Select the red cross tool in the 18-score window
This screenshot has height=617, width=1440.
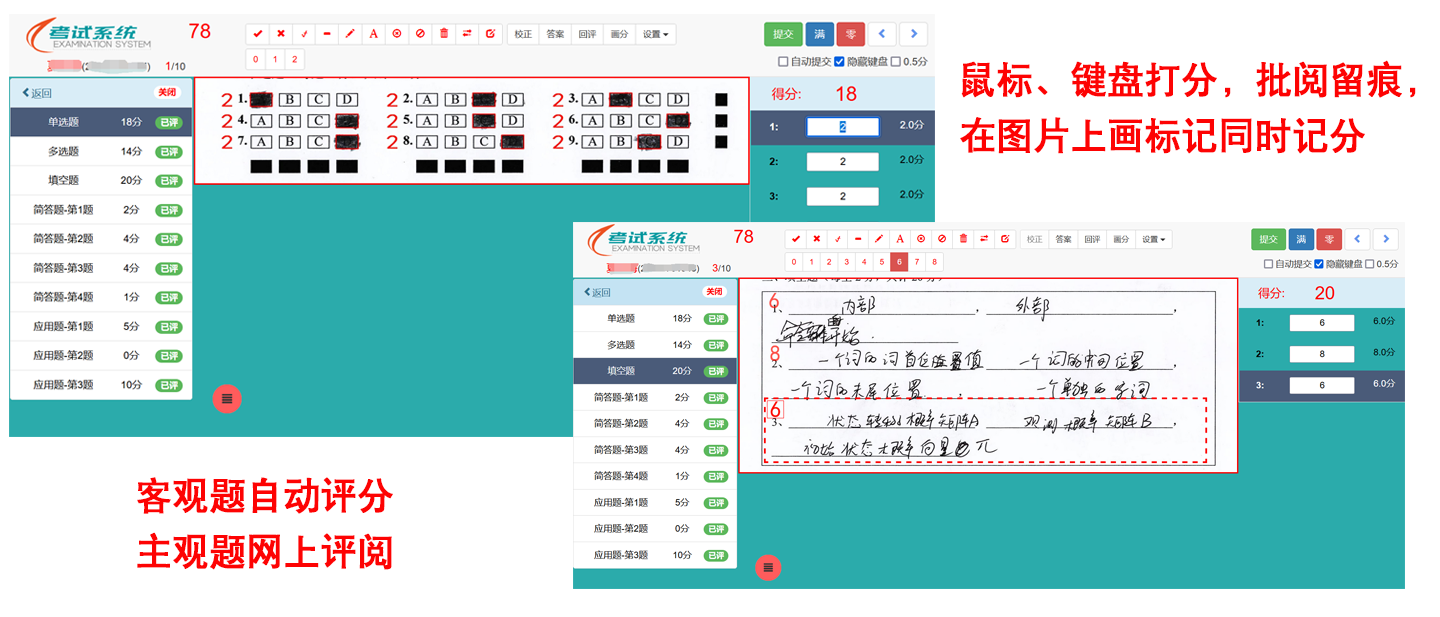[281, 33]
